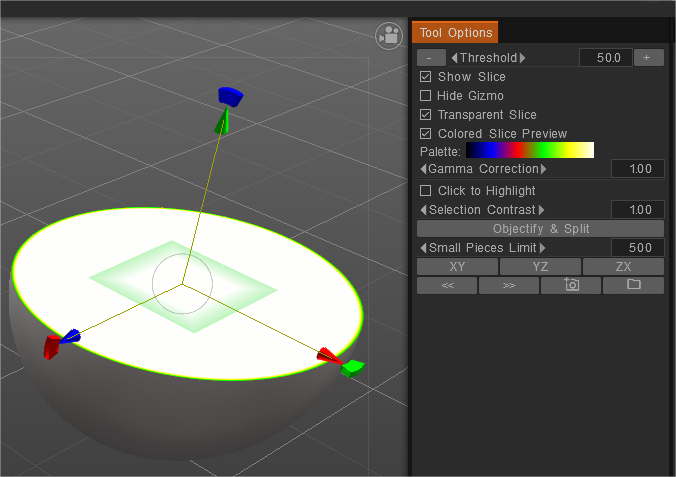Toggle the Colored Slice Preview checkbox
Image resolution: width=676 pixels, height=477 pixels.
coord(426,134)
